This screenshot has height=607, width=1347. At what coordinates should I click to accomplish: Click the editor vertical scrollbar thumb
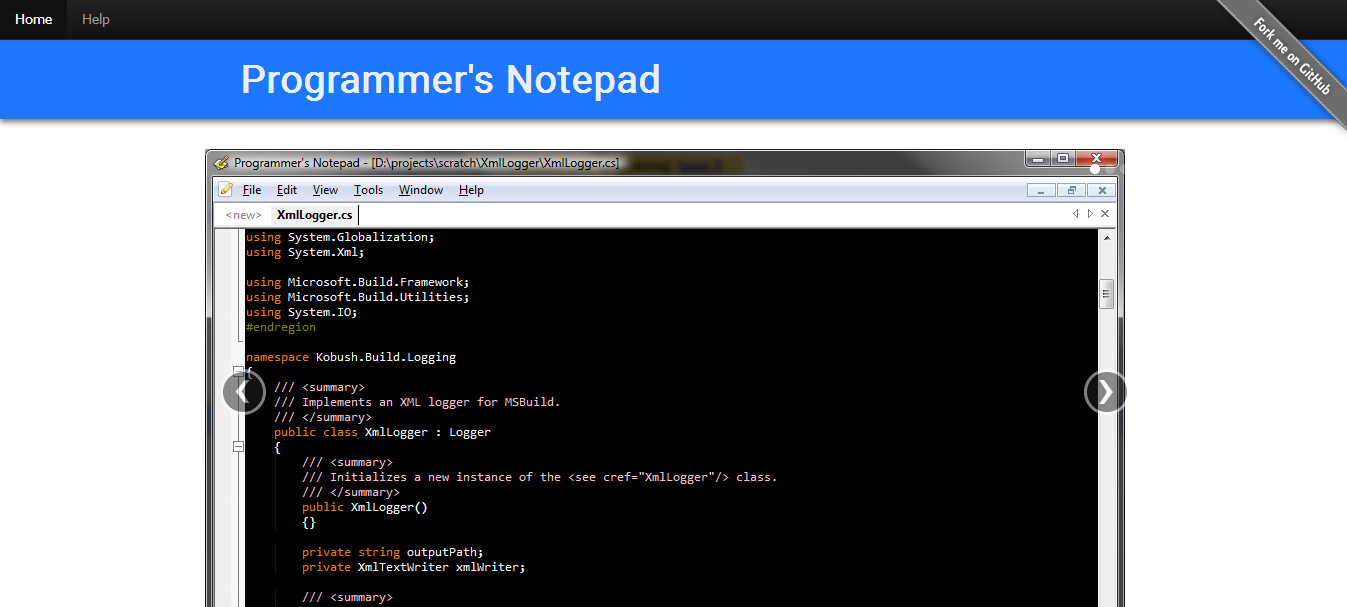tap(1107, 294)
